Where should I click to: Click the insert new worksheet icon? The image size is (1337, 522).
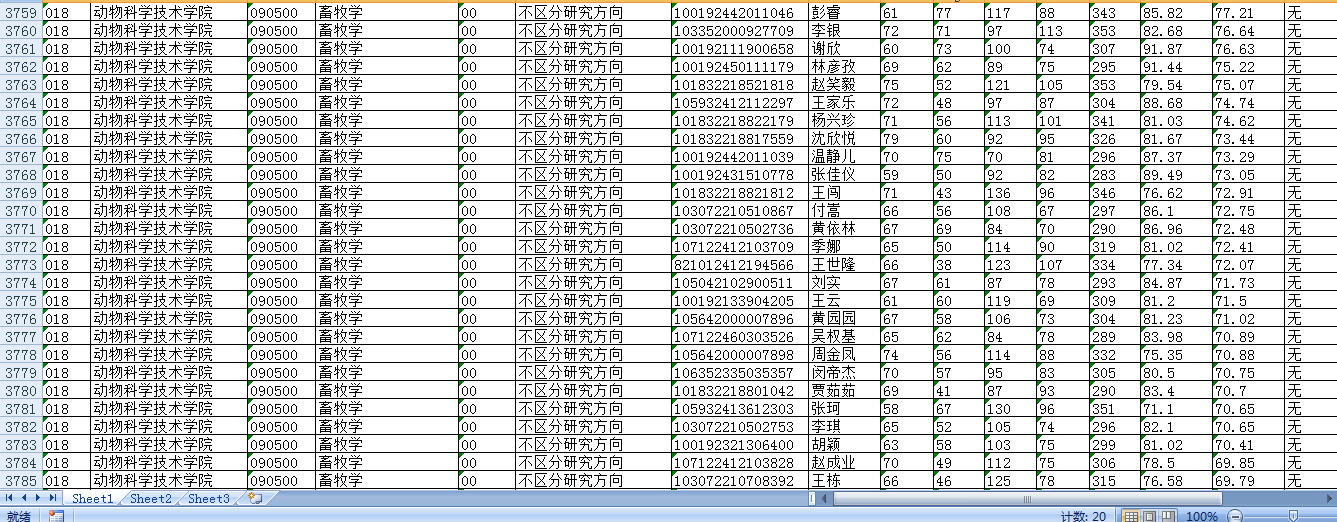pyautogui.click(x=255, y=498)
